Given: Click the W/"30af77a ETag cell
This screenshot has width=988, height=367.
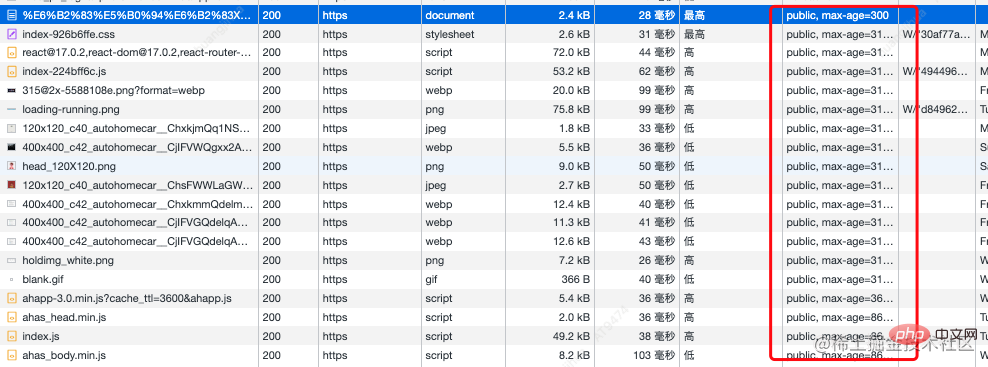Looking at the screenshot, I should click(x=936, y=34).
